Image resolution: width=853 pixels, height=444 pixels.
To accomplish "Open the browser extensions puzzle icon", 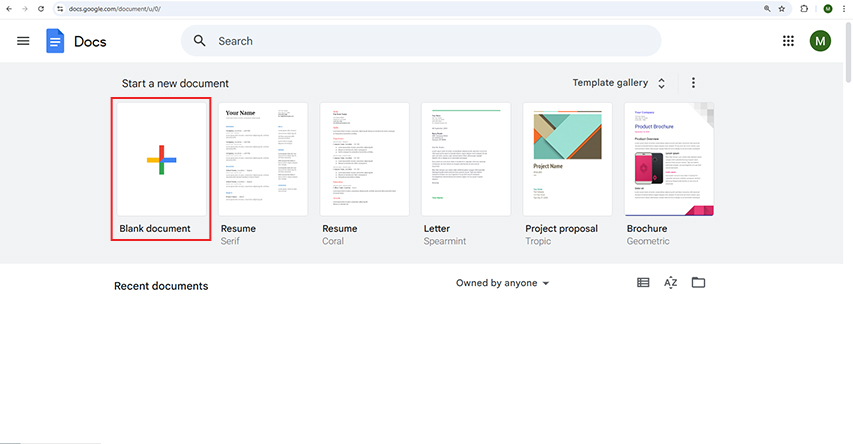I will (x=804, y=9).
